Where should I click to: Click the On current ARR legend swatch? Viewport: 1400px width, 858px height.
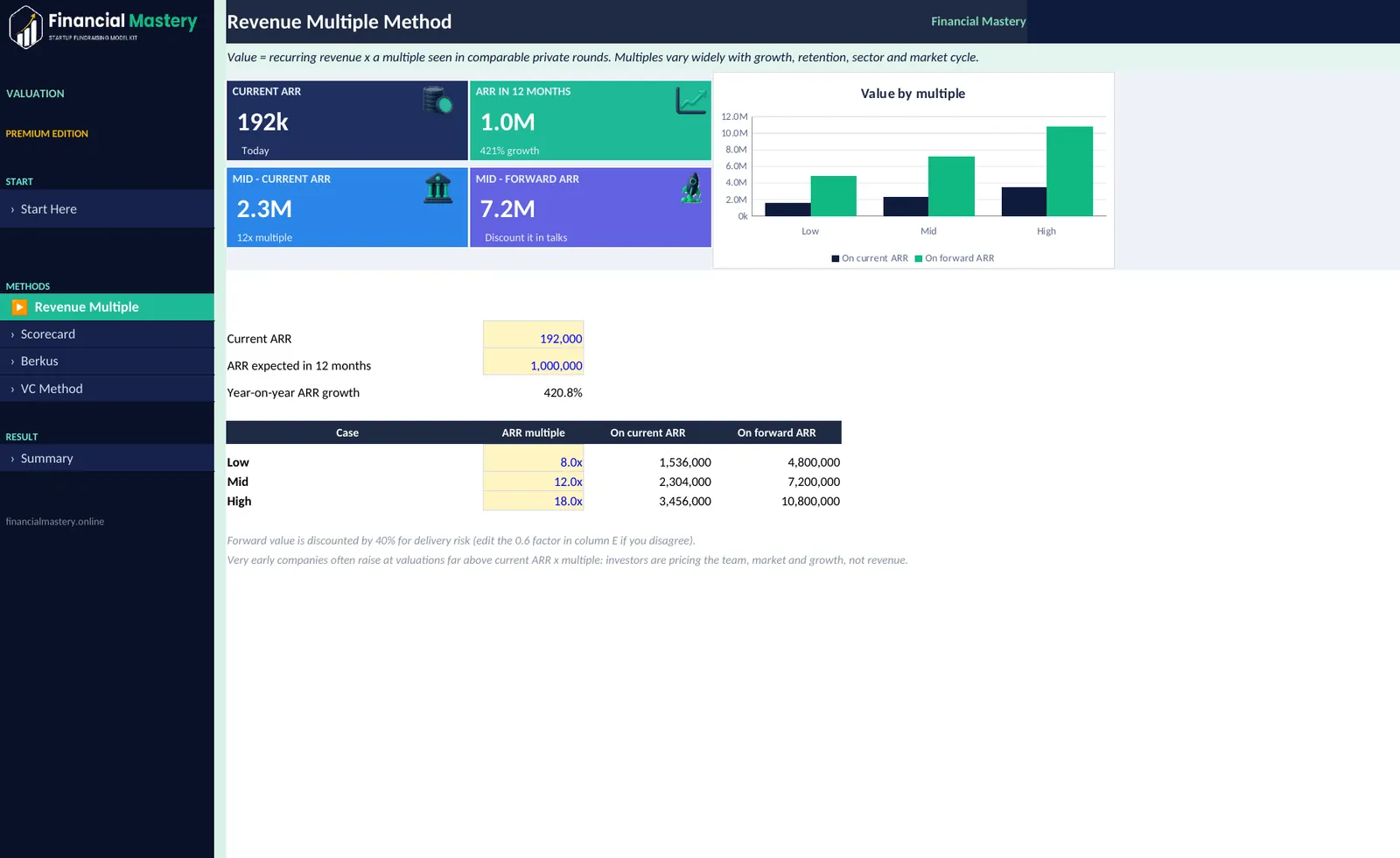(x=836, y=258)
